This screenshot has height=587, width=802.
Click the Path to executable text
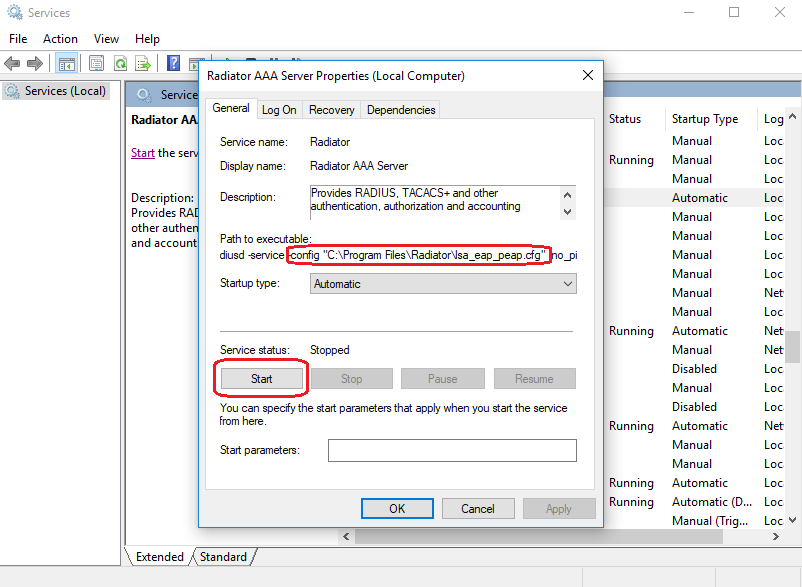coord(398,255)
